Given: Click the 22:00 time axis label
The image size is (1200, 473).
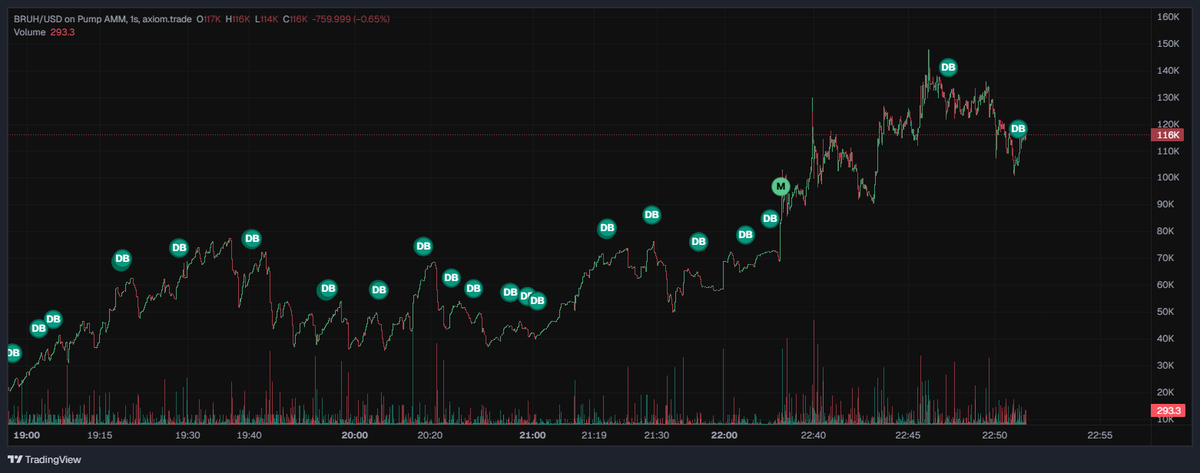Looking at the screenshot, I should tap(724, 436).
